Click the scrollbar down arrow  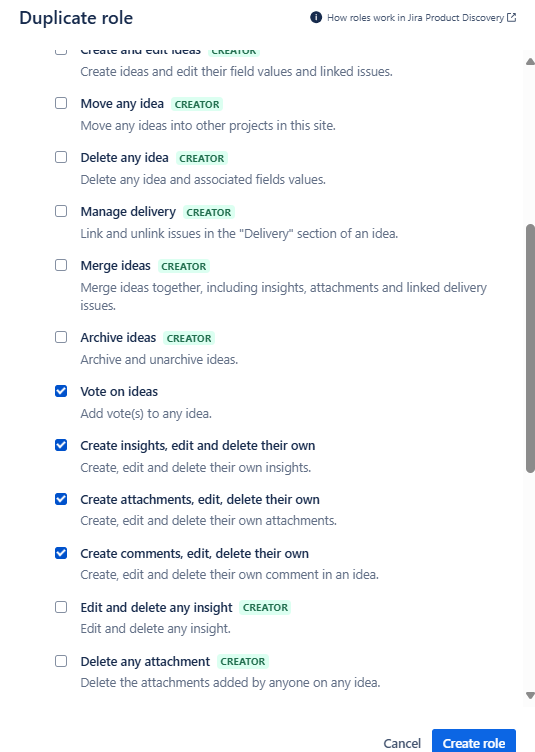[x=530, y=695]
